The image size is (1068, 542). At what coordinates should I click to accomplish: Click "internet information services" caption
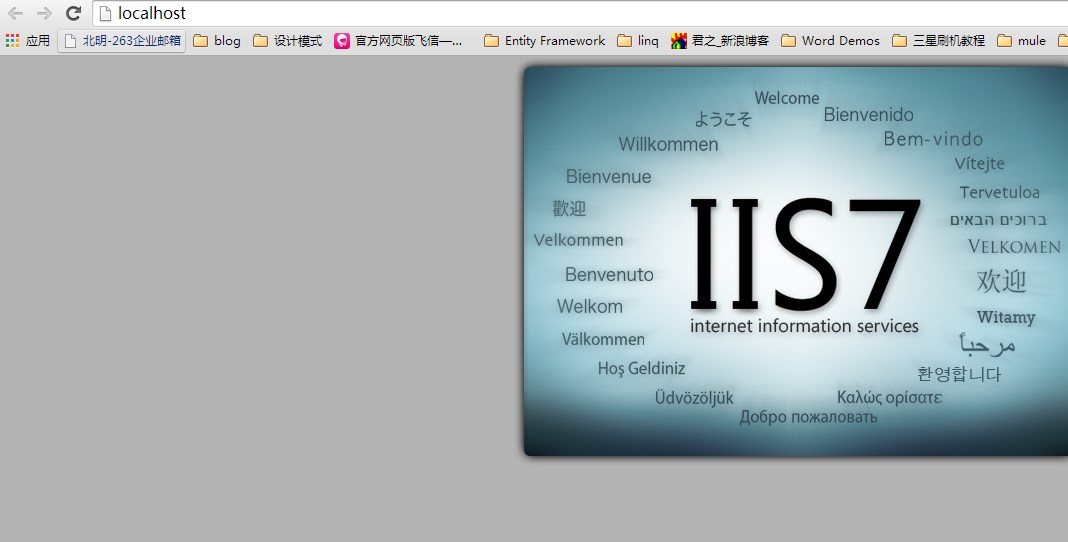[x=804, y=326]
